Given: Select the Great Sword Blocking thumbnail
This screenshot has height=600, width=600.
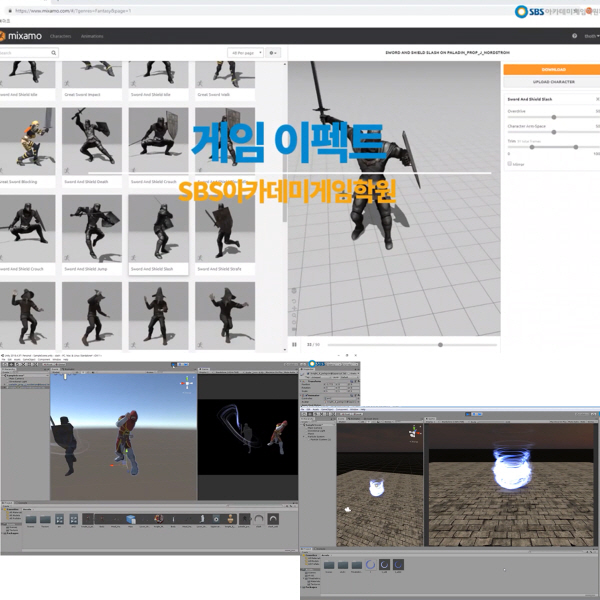Looking at the screenshot, I should [27, 141].
